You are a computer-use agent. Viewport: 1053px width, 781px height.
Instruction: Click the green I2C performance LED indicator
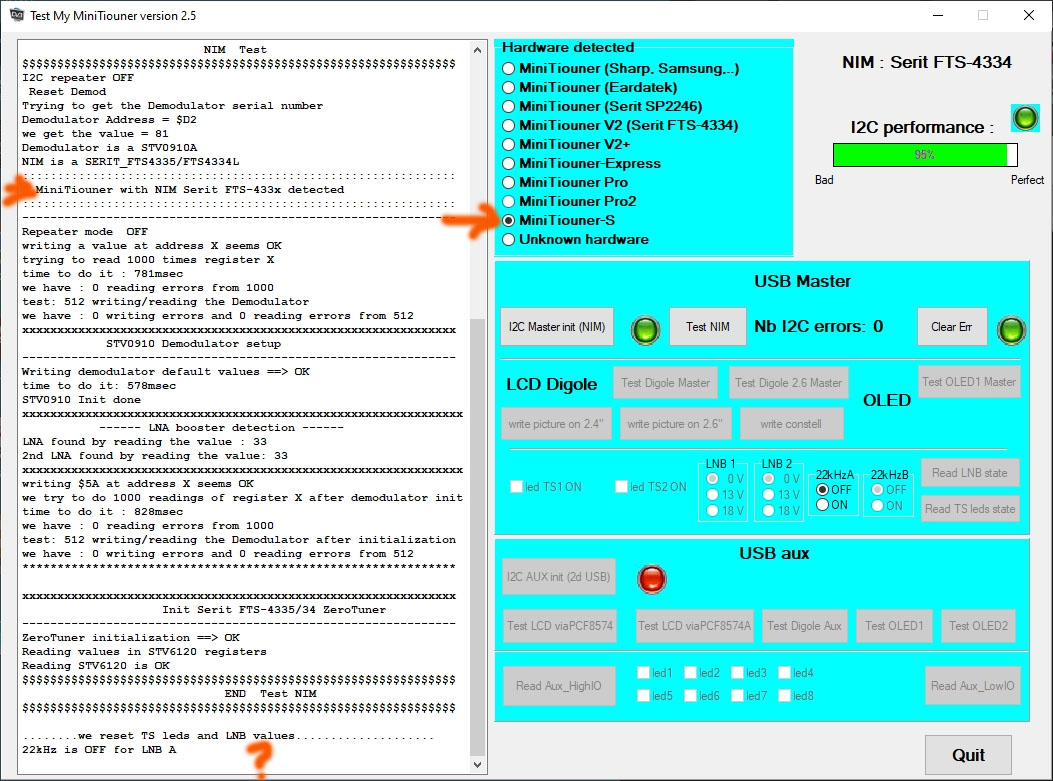(x=1025, y=118)
